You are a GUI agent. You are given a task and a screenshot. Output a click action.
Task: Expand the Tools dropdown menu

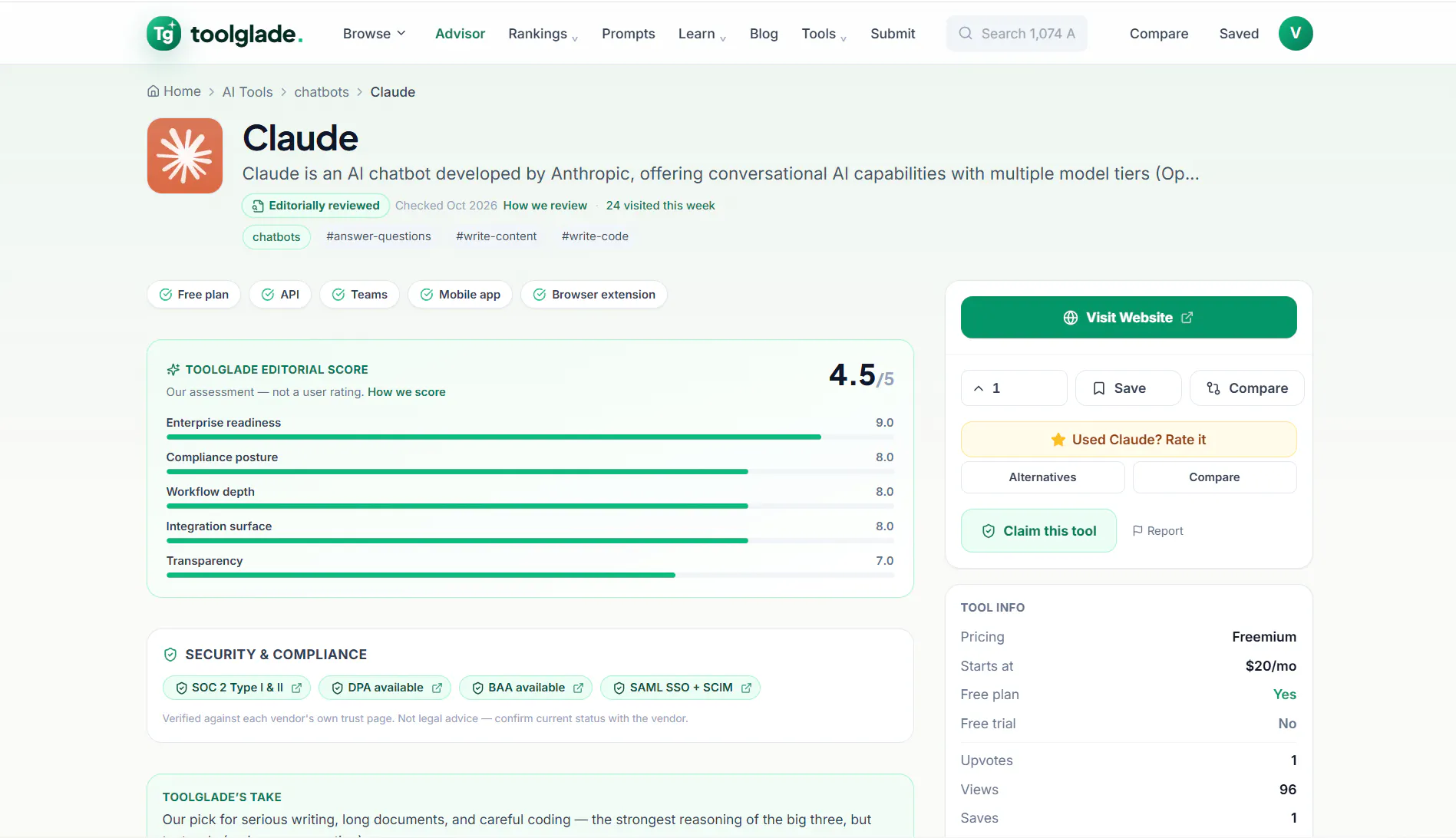click(824, 34)
